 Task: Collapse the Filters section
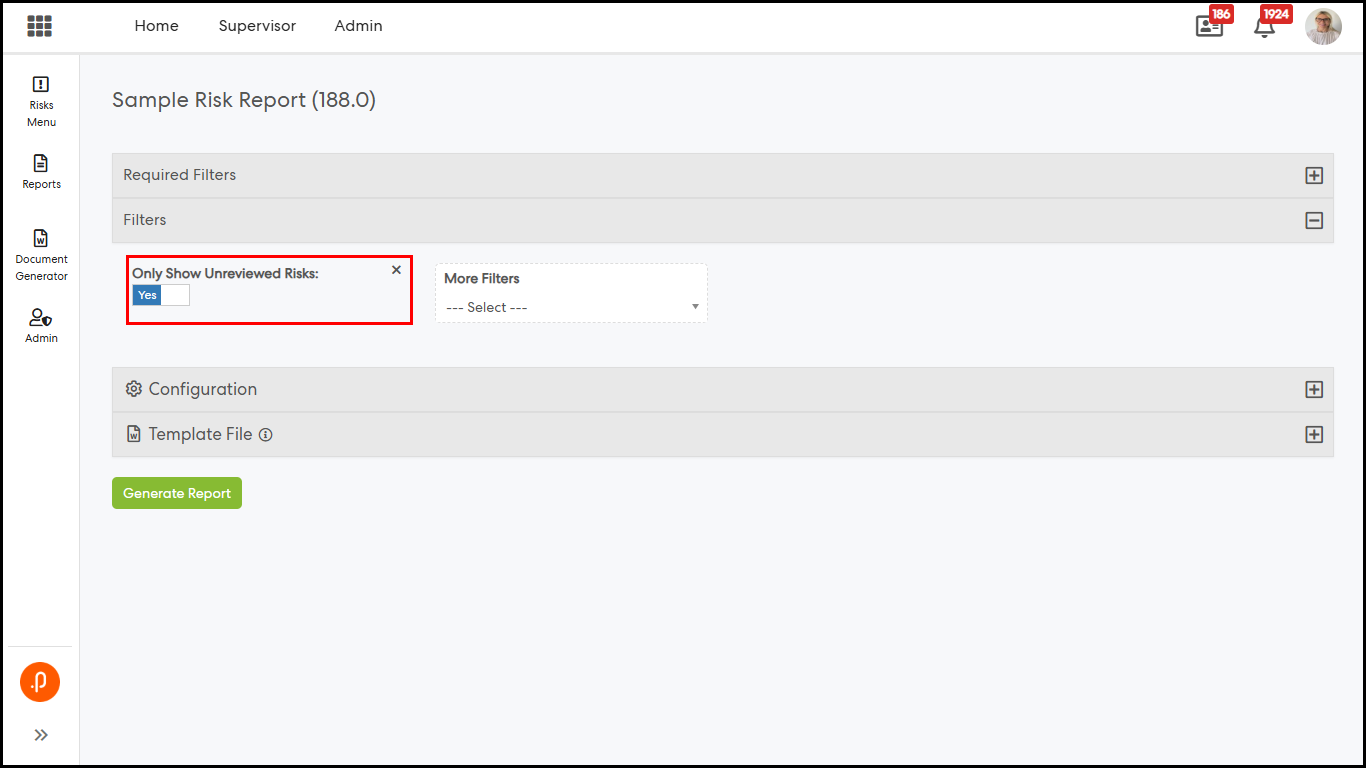[1314, 221]
